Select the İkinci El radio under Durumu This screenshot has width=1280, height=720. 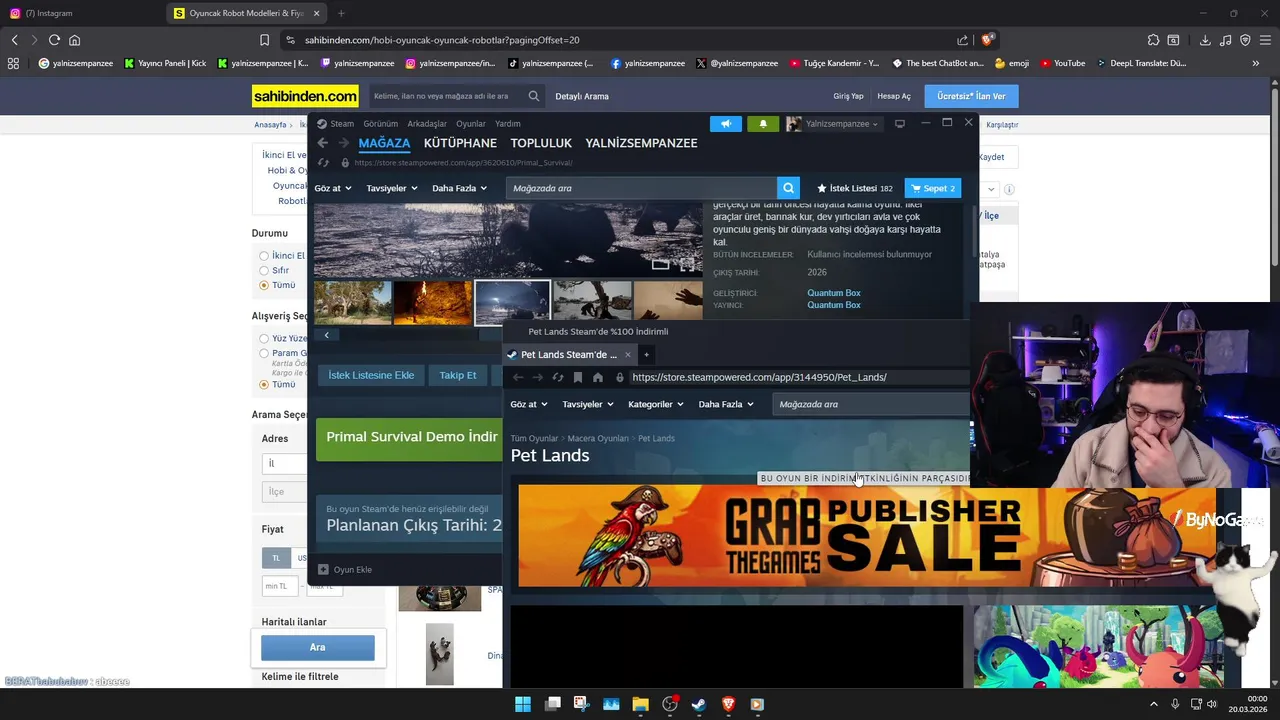point(264,256)
